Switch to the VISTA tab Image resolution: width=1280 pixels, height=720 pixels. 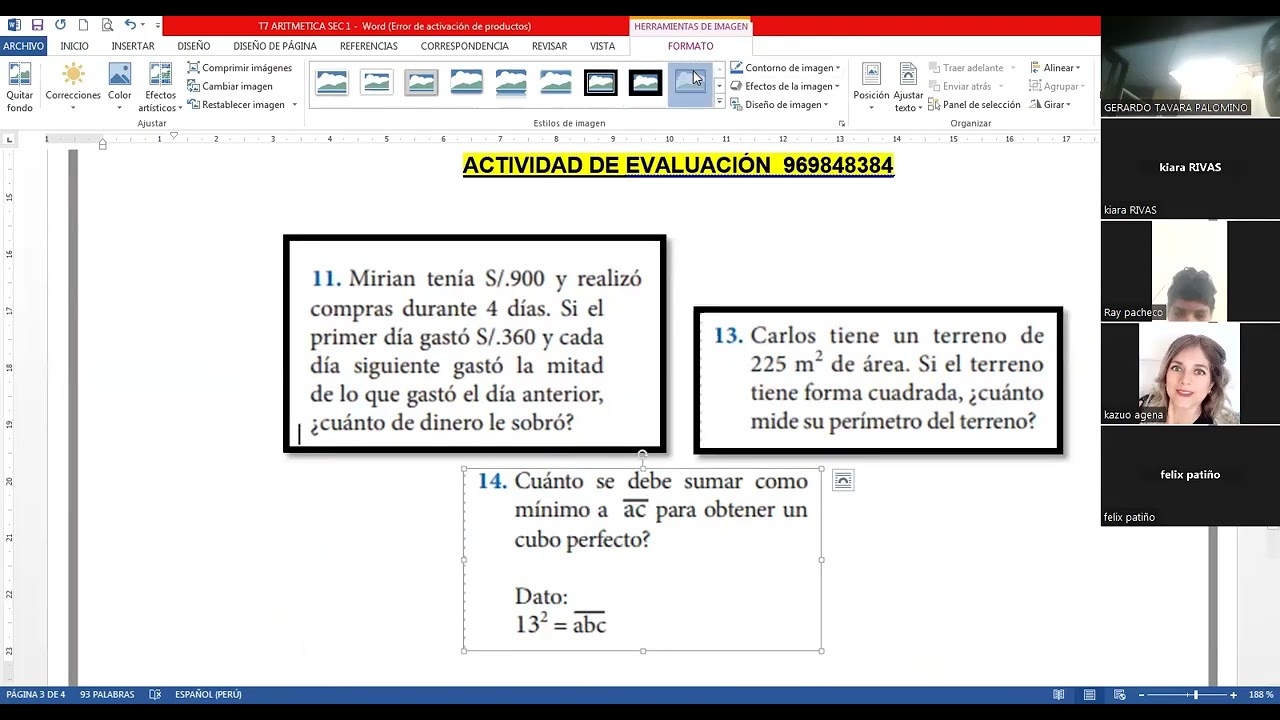coord(602,46)
